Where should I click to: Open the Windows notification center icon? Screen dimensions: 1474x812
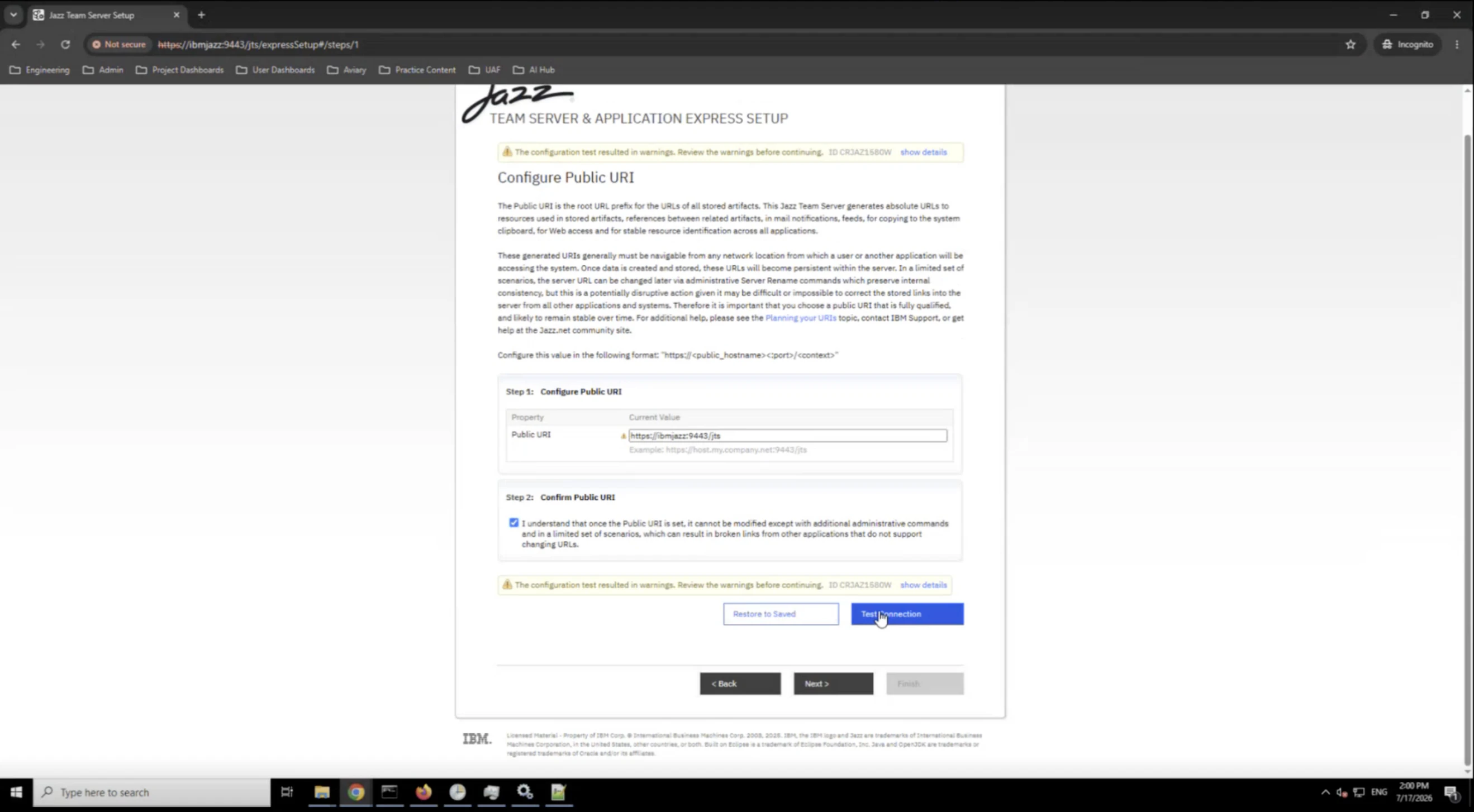point(1451,792)
